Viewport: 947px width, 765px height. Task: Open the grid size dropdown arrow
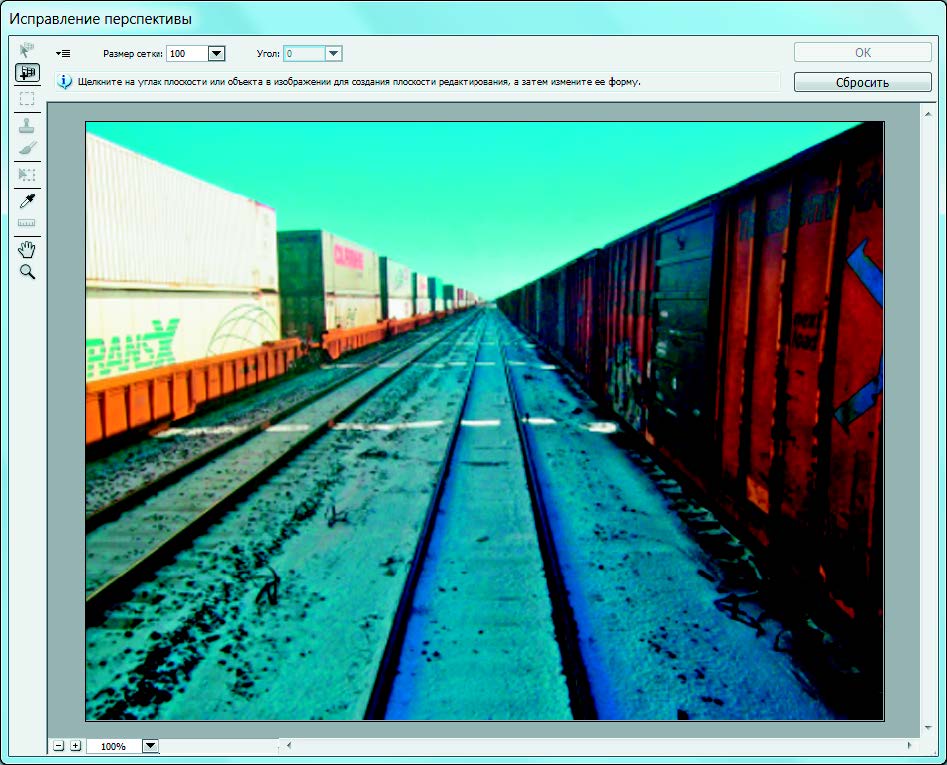pyautogui.click(x=216, y=54)
